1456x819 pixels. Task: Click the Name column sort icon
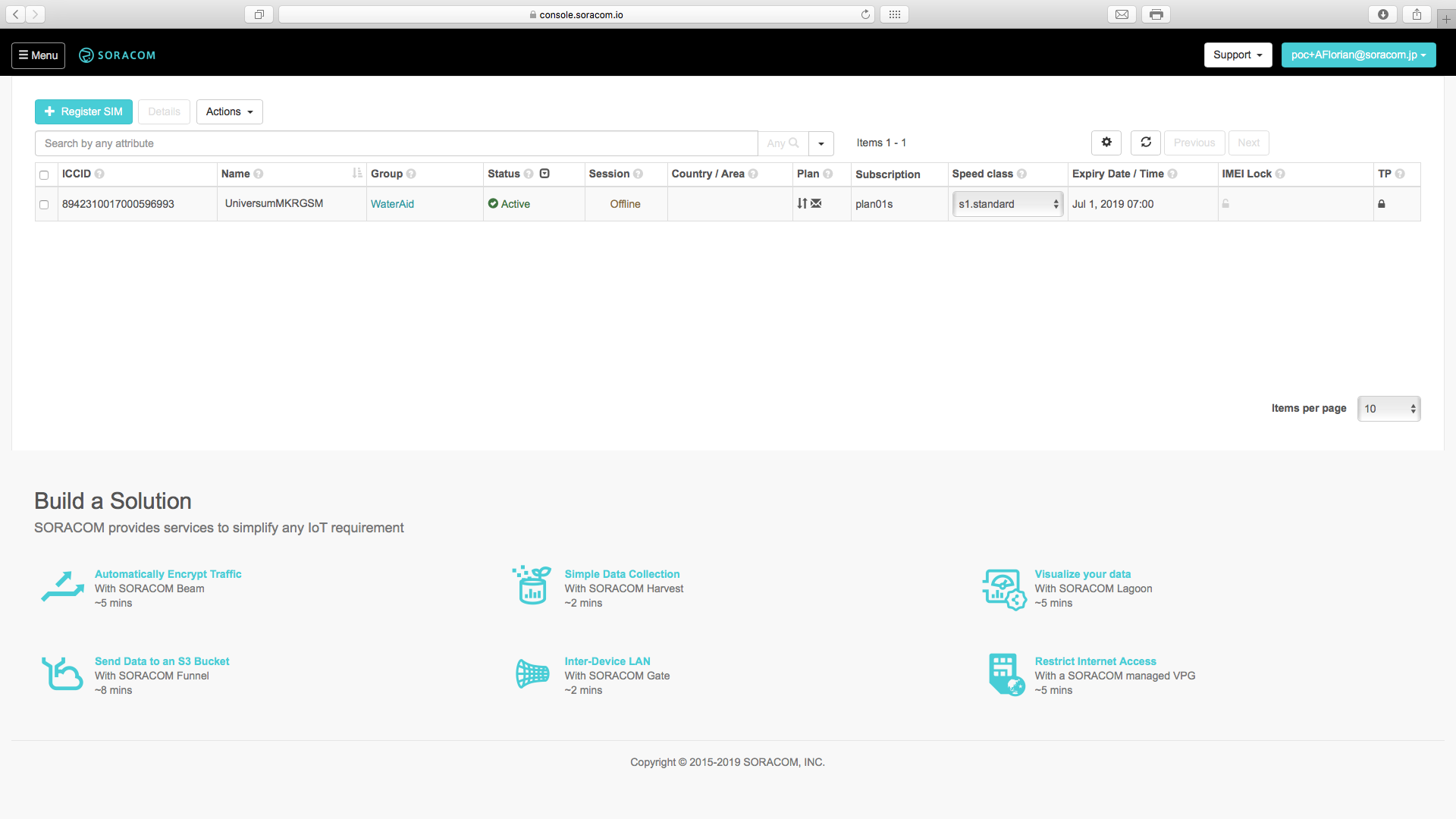tap(357, 174)
